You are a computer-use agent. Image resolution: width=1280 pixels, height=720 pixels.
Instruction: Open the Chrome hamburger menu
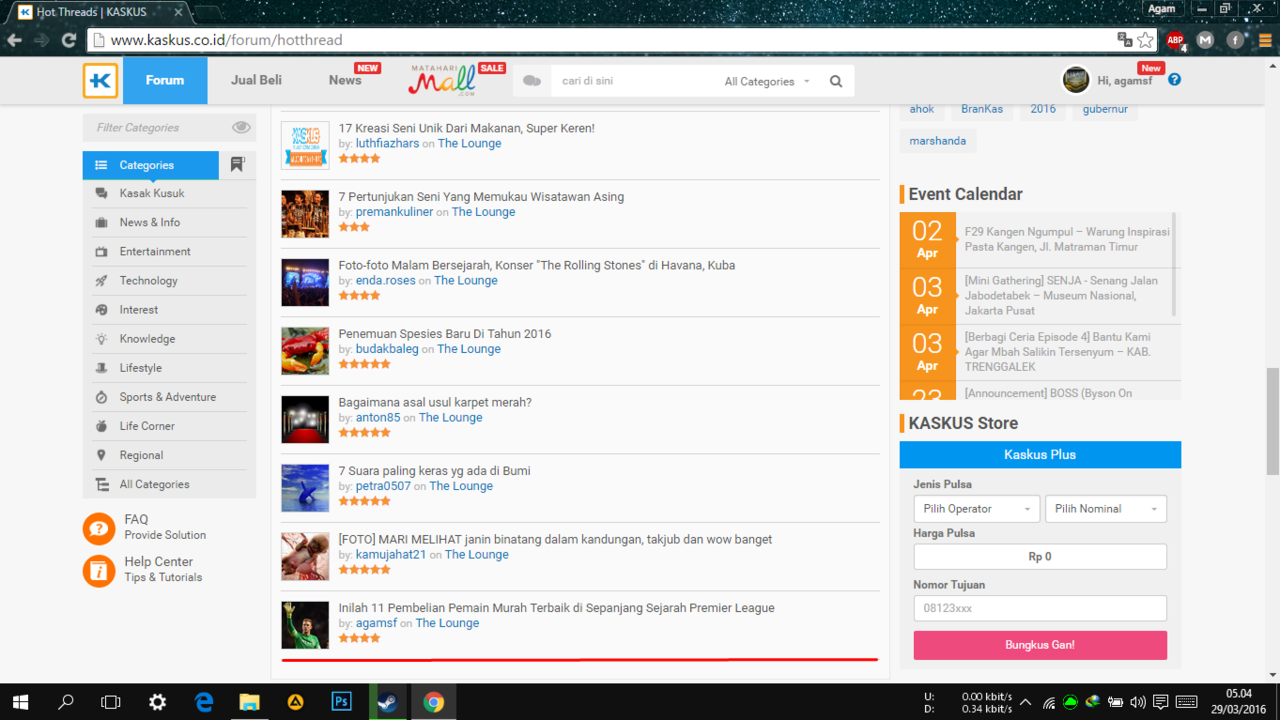point(1265,40)
